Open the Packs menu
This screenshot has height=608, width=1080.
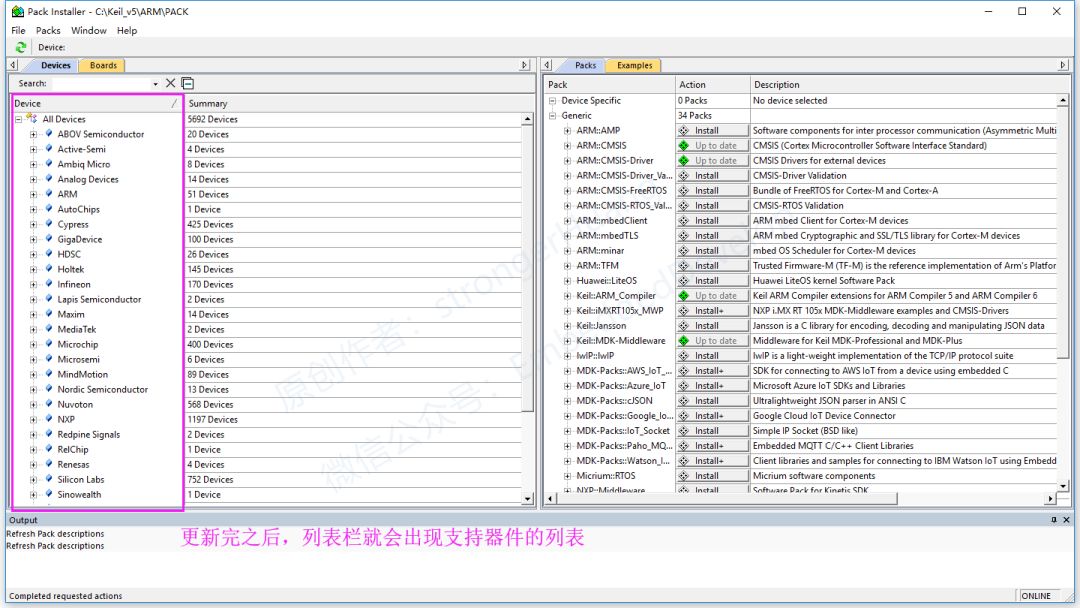click(48, 30)
